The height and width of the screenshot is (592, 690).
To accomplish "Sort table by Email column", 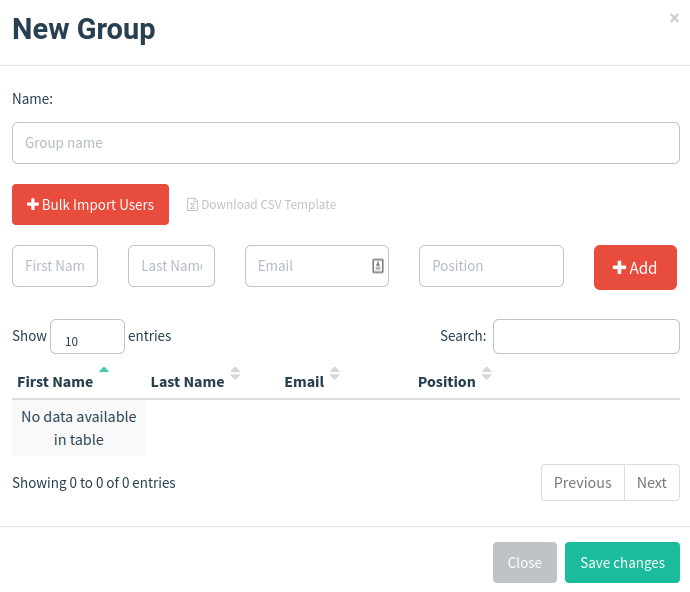I will pos(305,382).
